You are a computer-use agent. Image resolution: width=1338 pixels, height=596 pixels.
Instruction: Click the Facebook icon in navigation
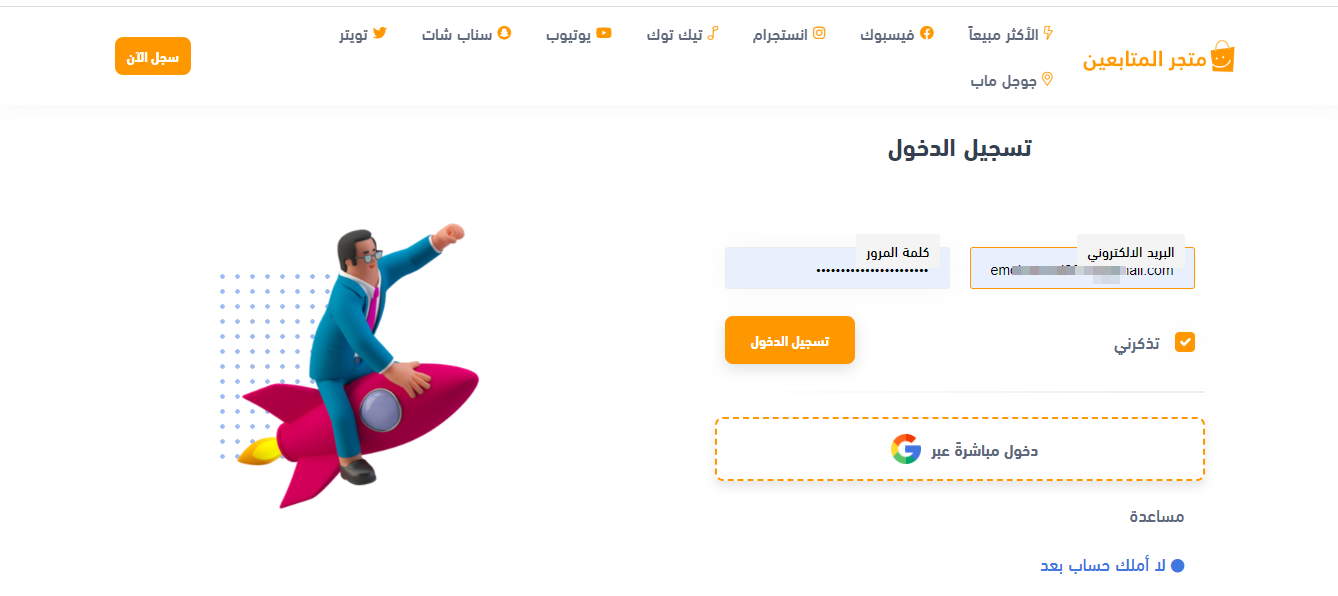[x=927, y=33]
